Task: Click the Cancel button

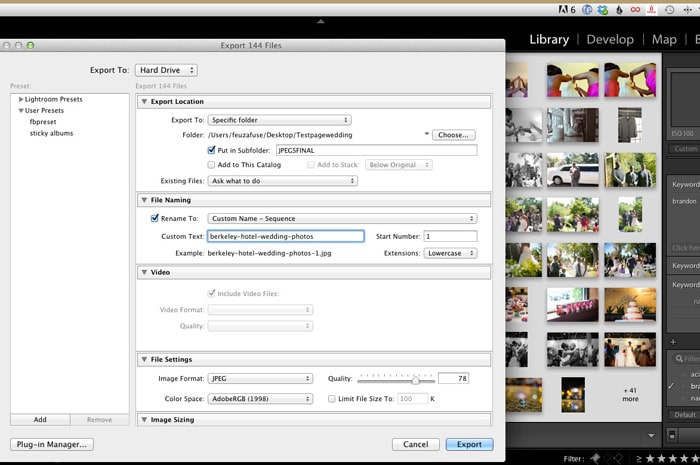Action: coord(416,444)
